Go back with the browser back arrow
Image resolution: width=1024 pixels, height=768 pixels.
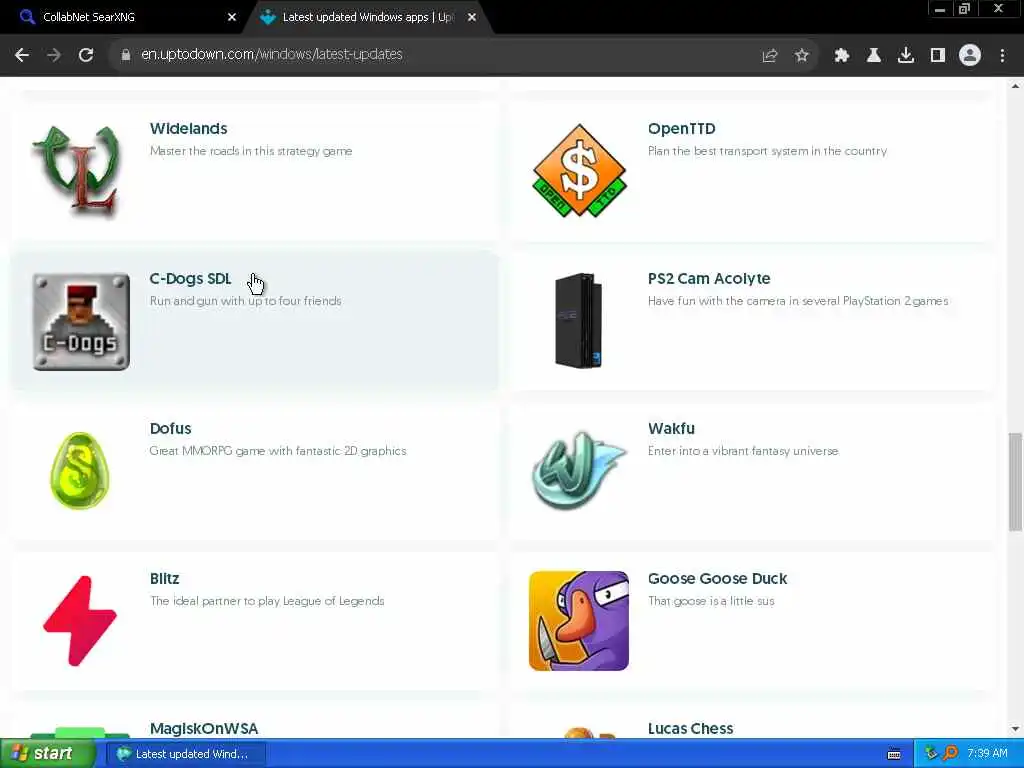(x=22, y=55)
